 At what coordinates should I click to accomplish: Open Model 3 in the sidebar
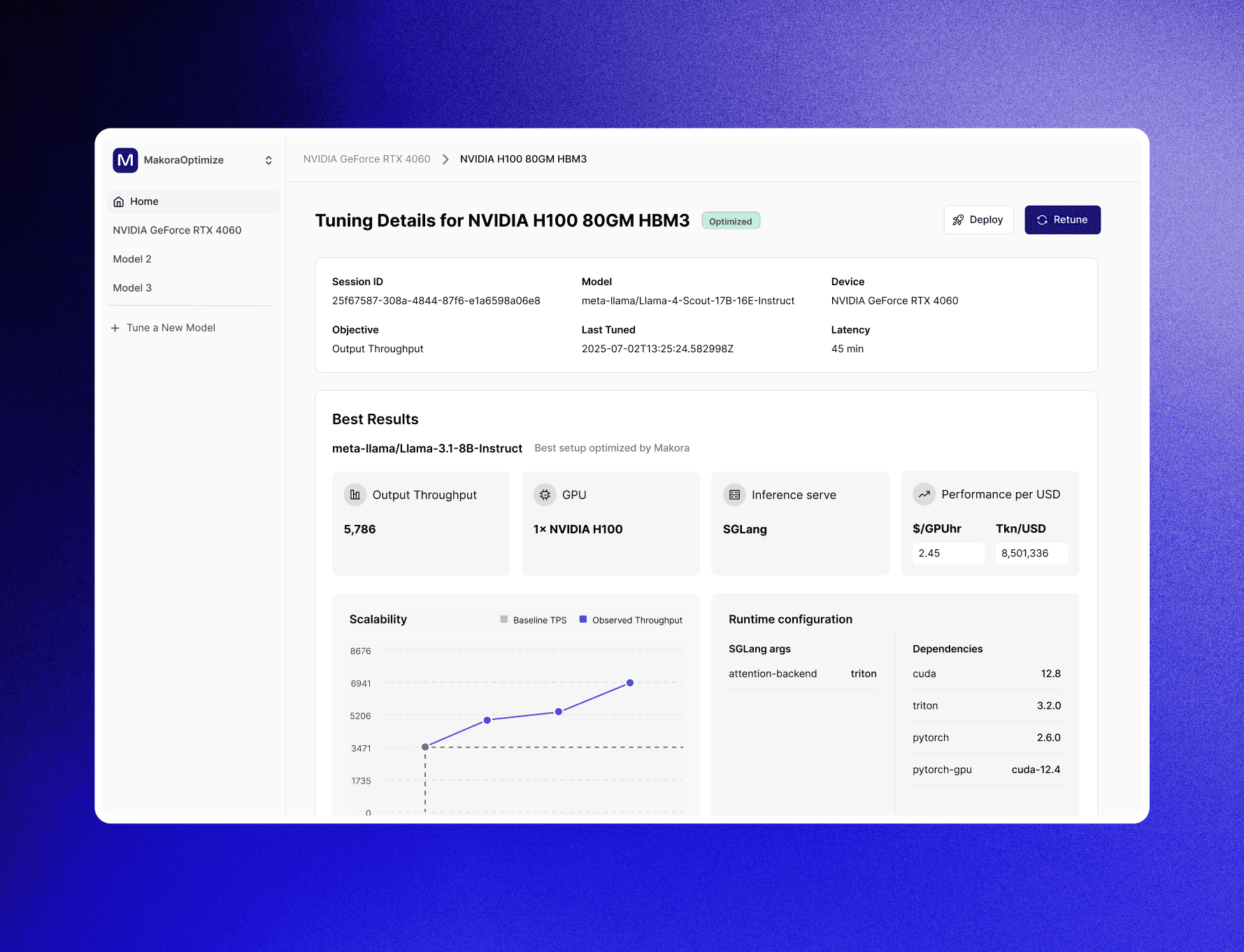pyautogui.click(x=132, y=287)
